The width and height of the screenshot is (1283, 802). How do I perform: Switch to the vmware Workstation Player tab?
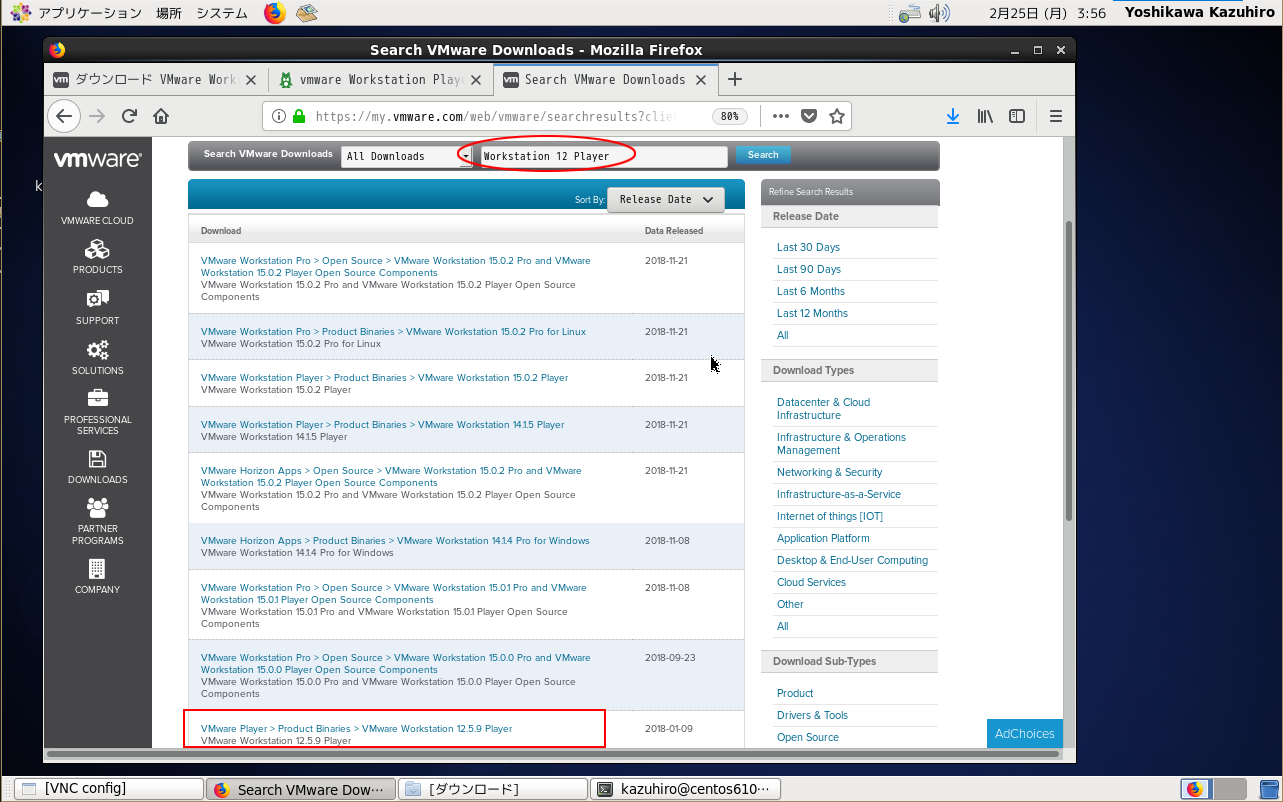[x=380, y=80]
